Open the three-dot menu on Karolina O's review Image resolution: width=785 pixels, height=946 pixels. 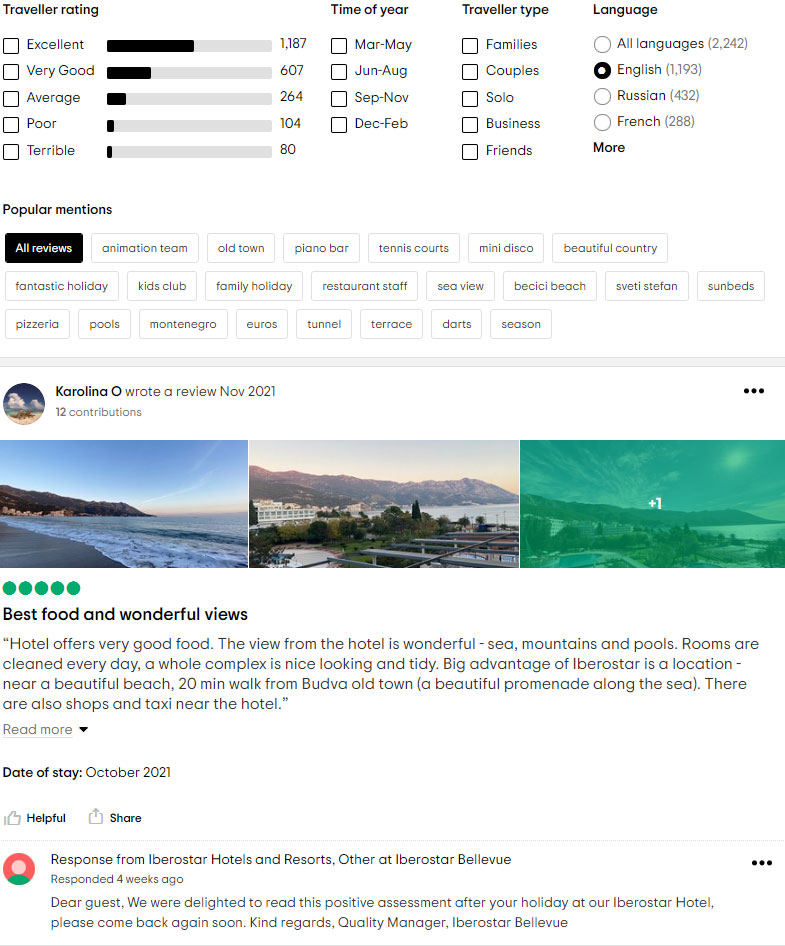(x=754, y=391)
